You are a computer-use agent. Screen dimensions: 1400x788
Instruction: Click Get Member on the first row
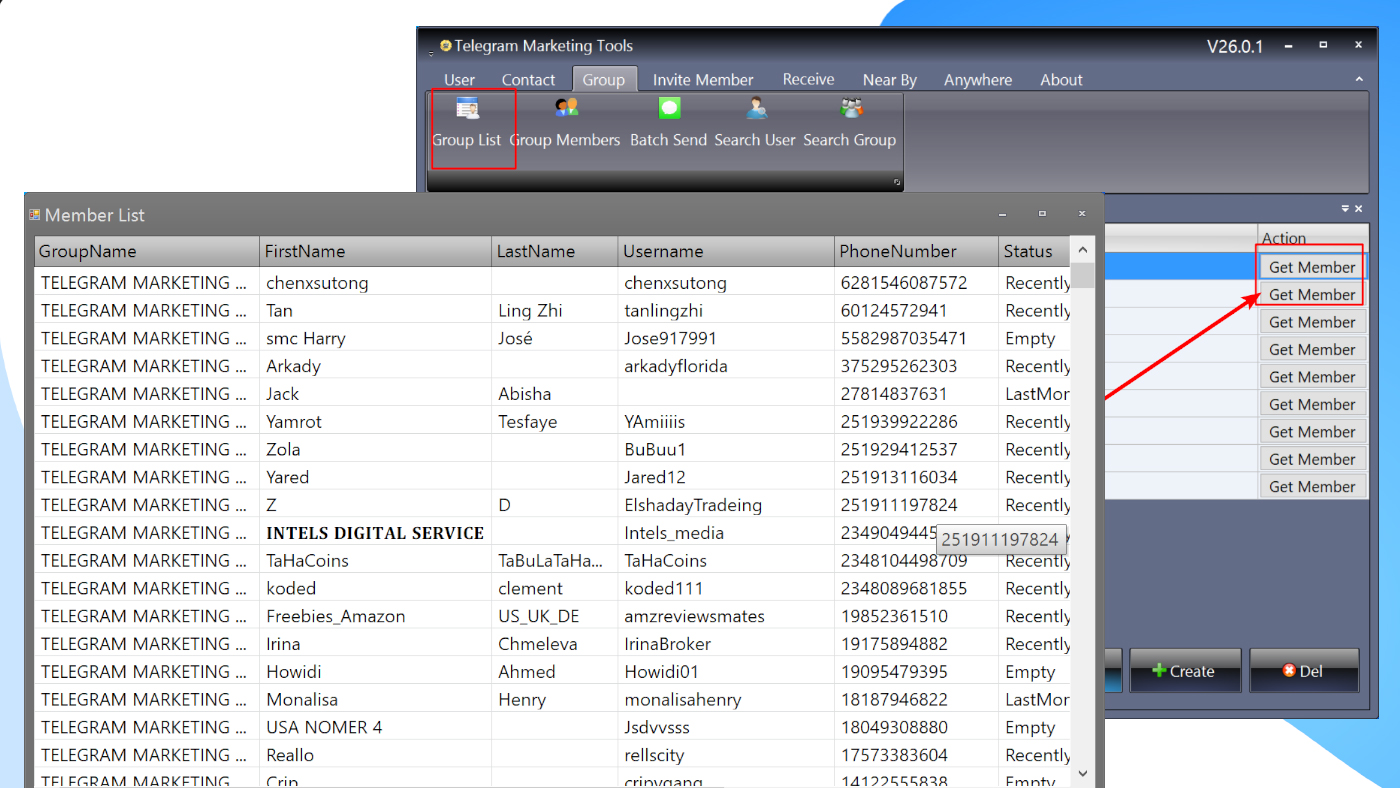[x=1310, y=266]
